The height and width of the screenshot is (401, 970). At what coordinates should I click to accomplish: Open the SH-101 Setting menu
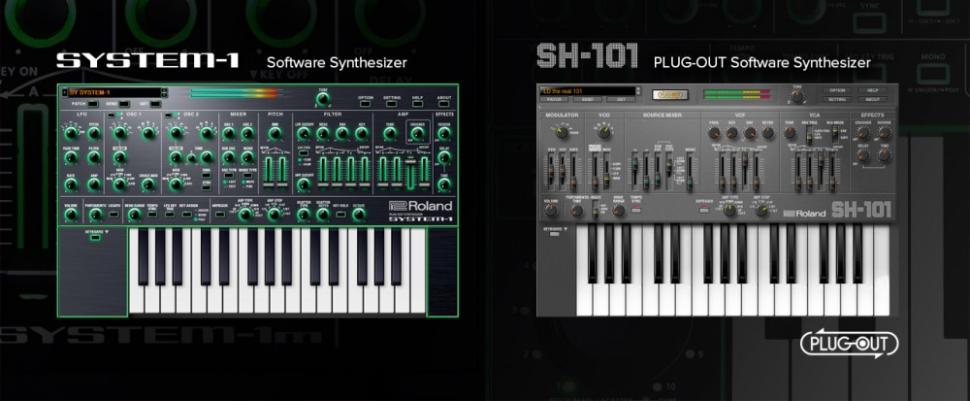coord(839,100)
